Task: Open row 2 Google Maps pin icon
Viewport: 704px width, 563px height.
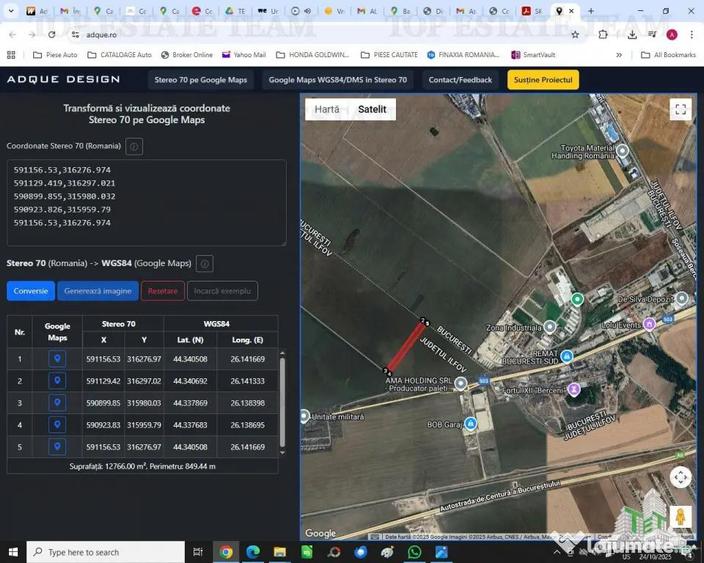Action: point(57,381)
